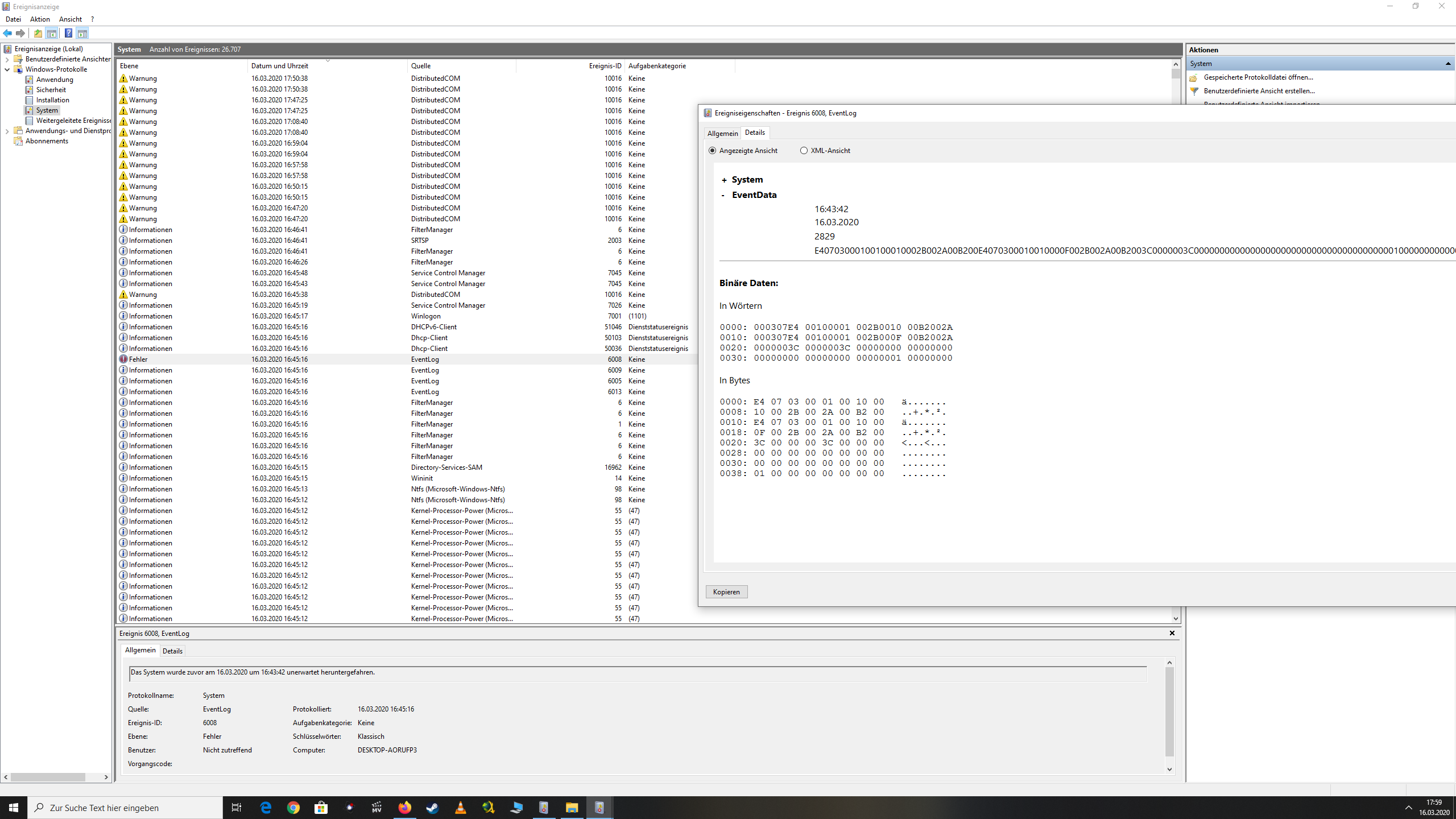Click the Steam icon in taskbar
The width and height of the screenshot is (1456, 819).
point(432,808)
